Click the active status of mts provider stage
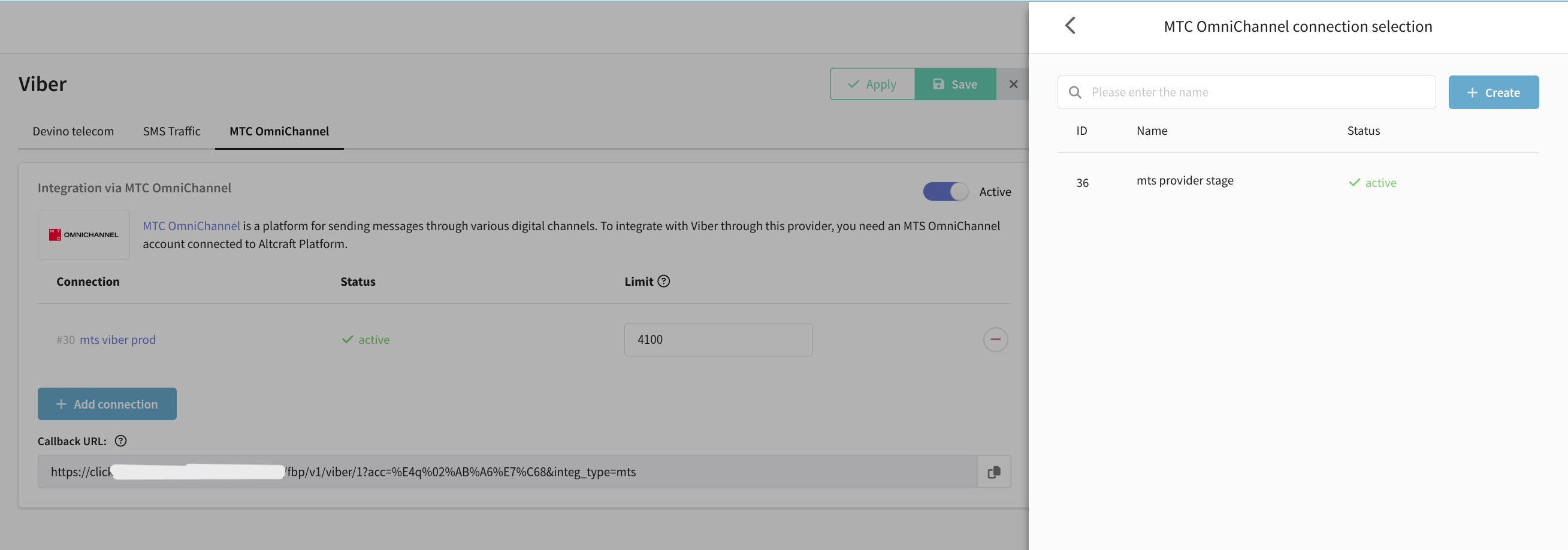1568x550 pixels. pos(1373,183)
